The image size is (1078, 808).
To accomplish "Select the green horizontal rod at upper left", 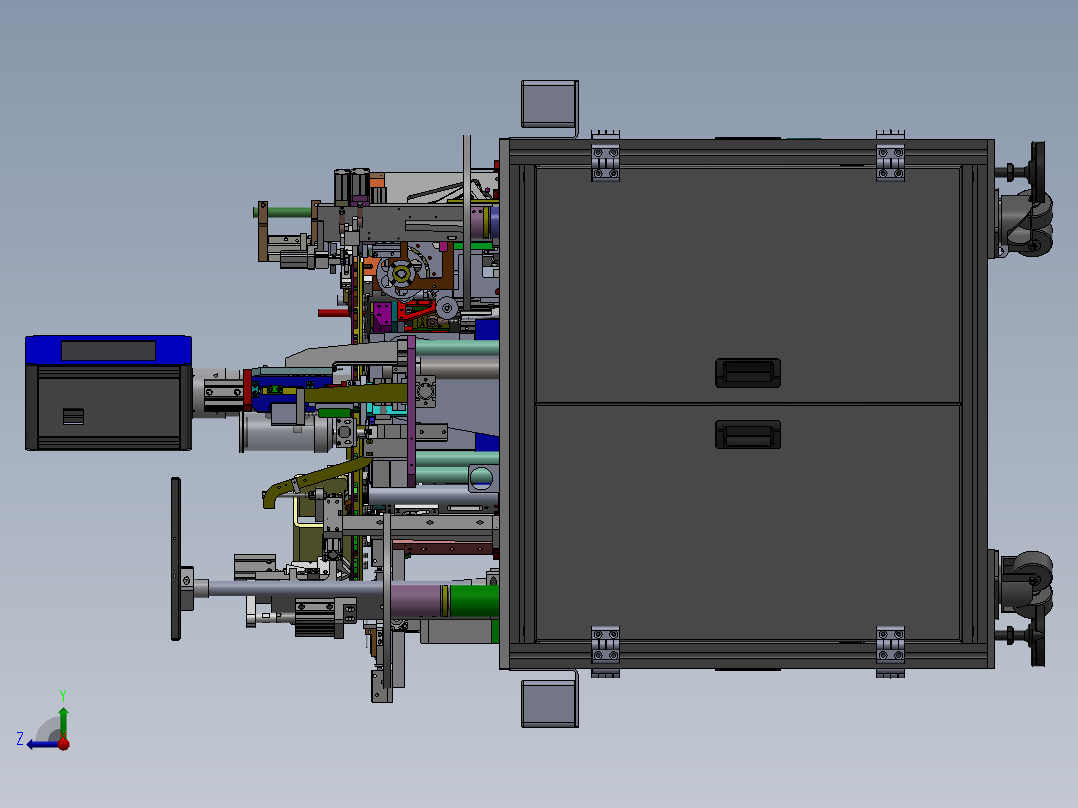I will tap(283, 212).
